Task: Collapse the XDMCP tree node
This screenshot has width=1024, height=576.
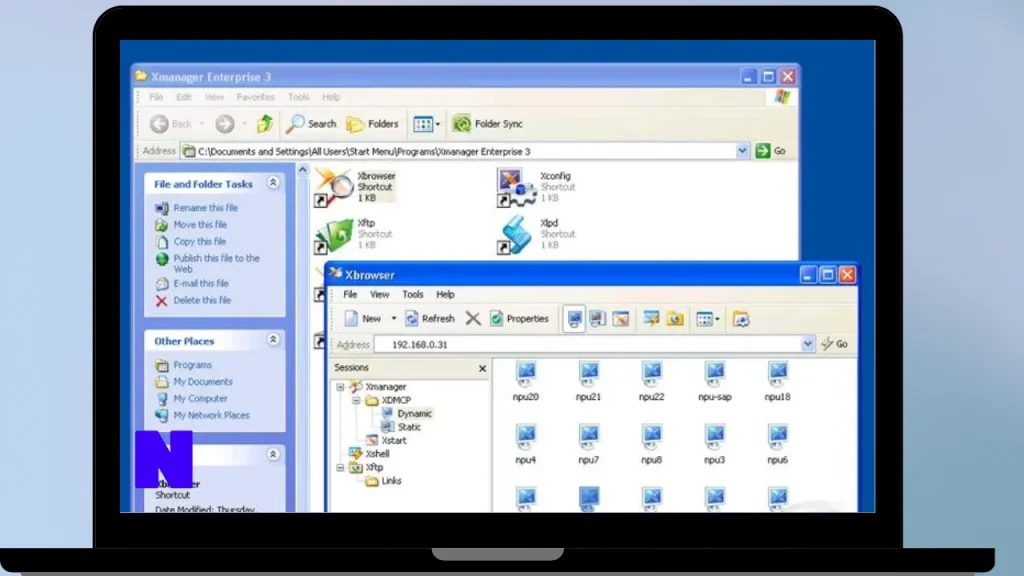Action: coord(356,400)
